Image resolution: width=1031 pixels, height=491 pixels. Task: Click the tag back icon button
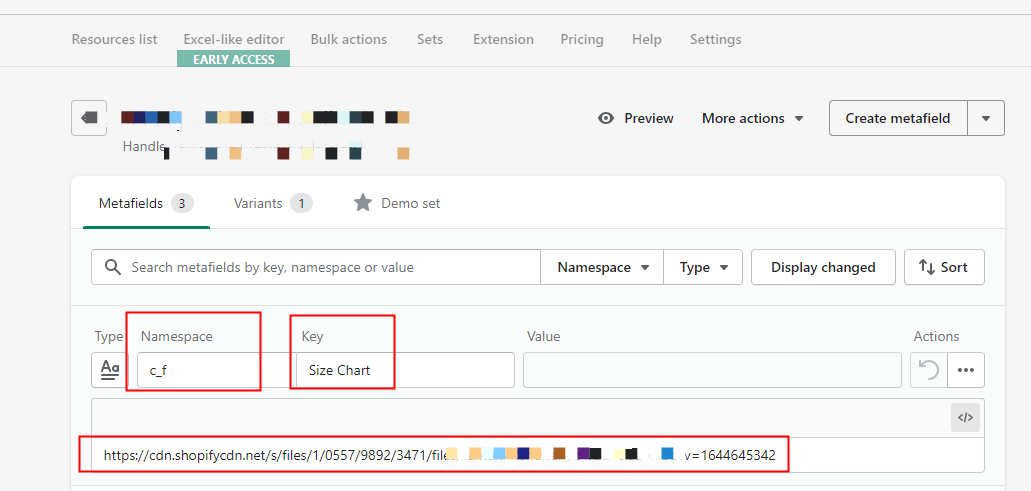tap(89, 118)
